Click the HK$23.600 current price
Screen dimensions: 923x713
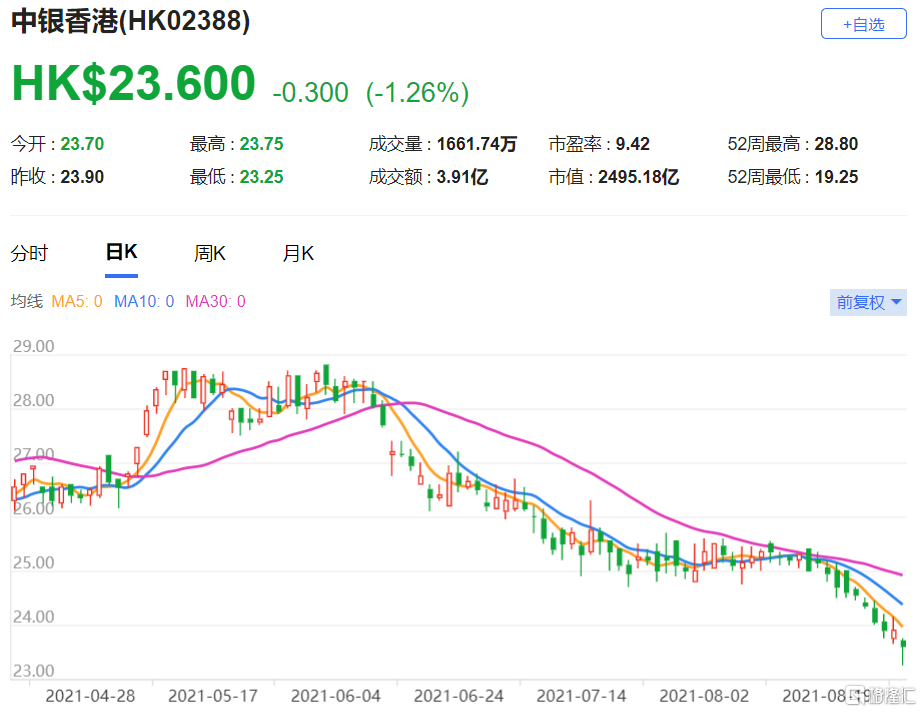[x=134, y=83]
